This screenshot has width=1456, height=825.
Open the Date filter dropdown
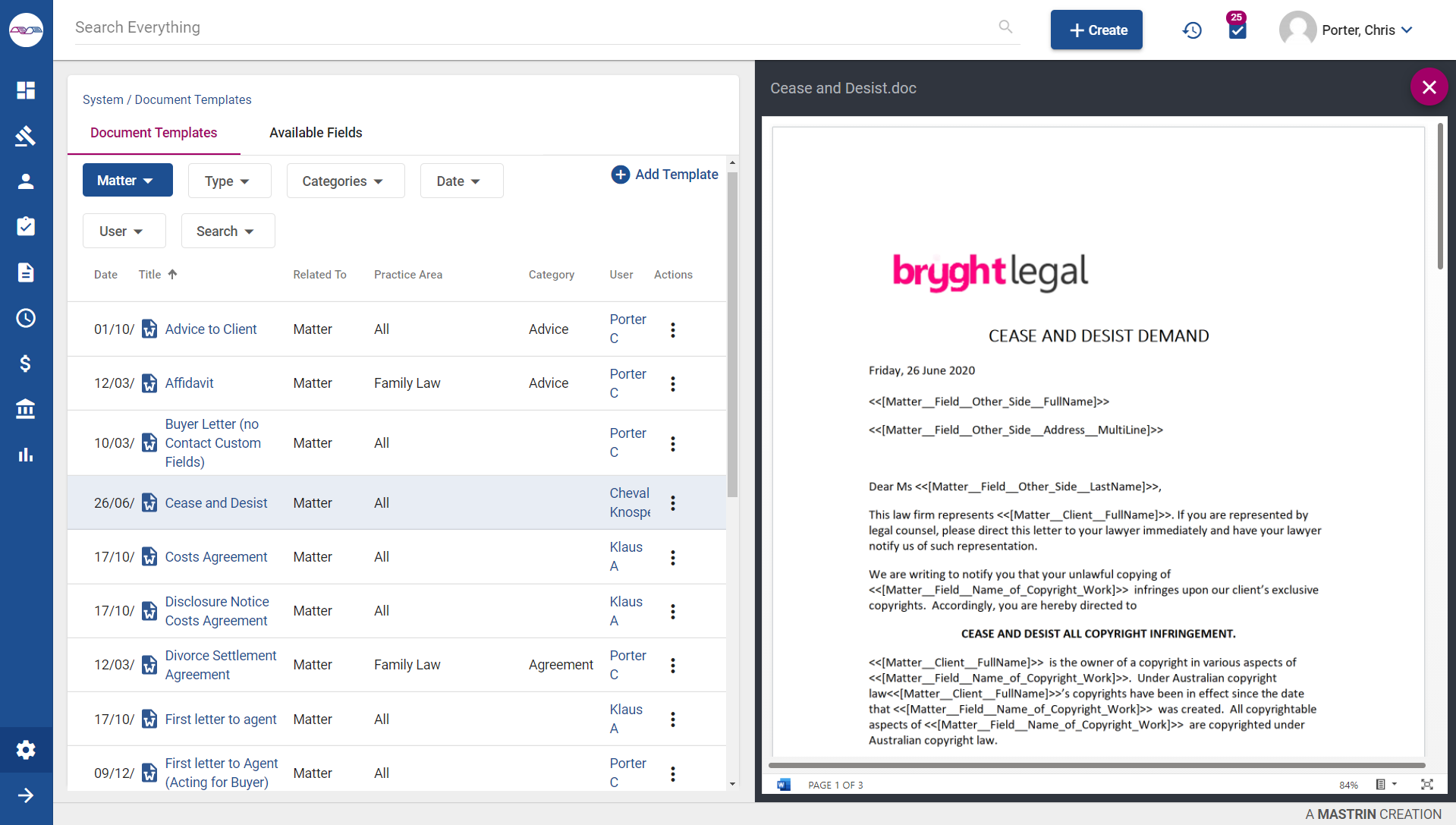pos(461,181)
